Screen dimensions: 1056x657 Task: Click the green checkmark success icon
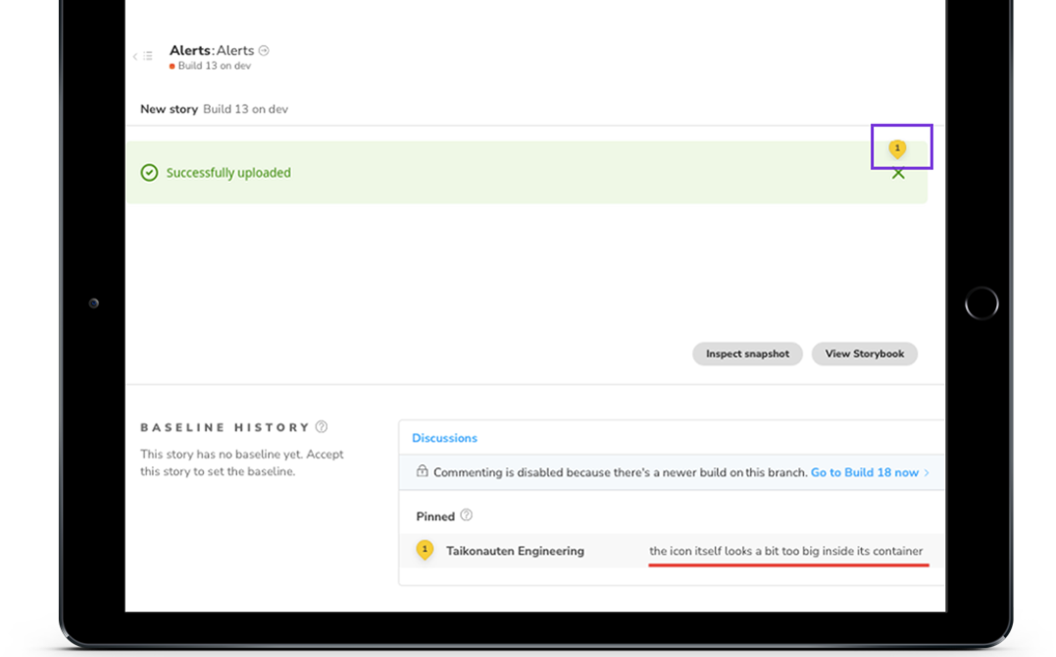[x=149, y=173]
